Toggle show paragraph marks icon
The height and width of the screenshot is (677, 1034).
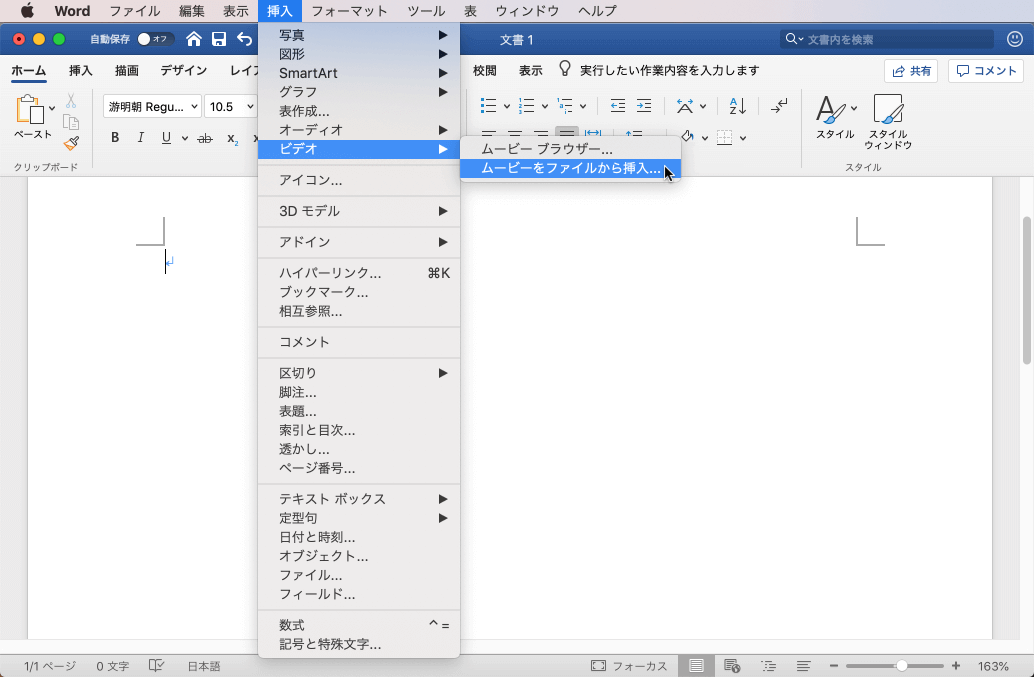point(779,105)
